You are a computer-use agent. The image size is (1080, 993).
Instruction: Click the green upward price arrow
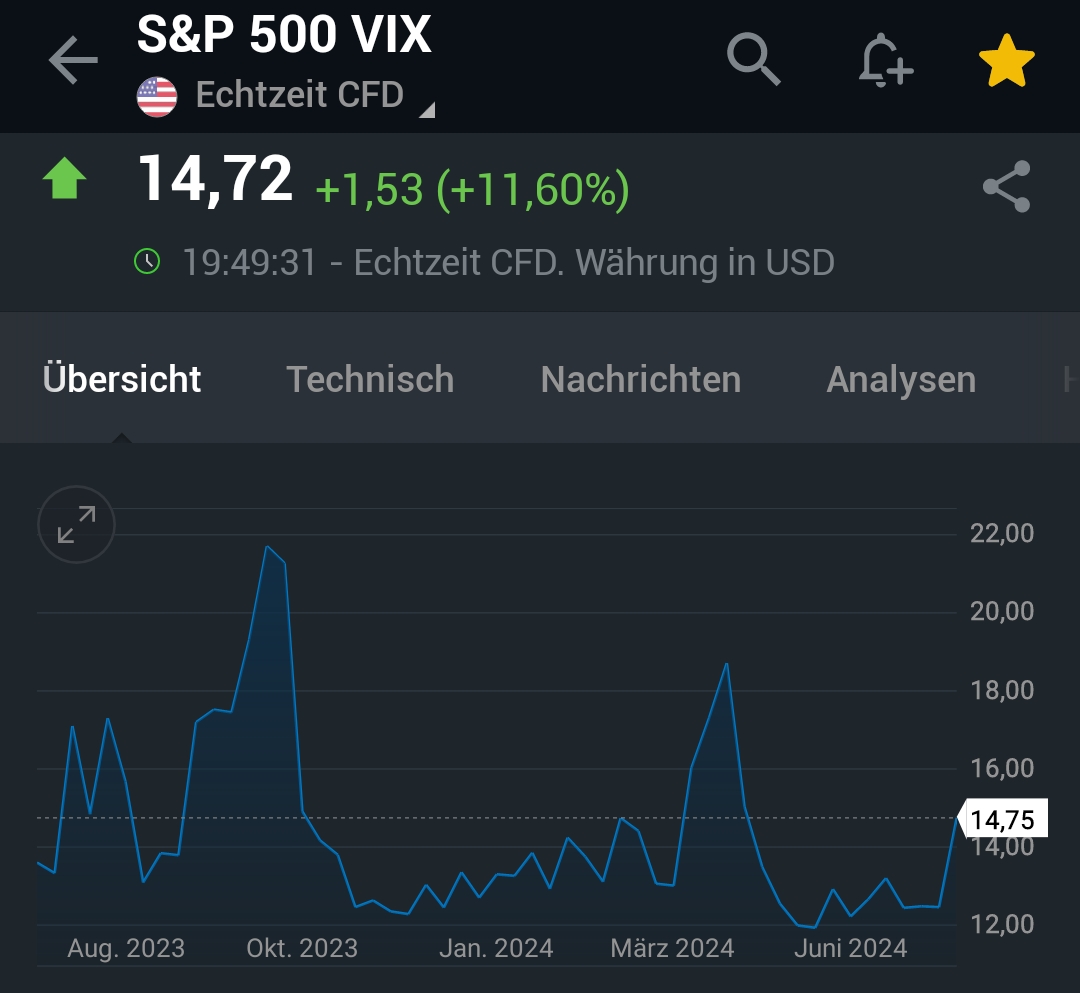click(x=64, y=178)
